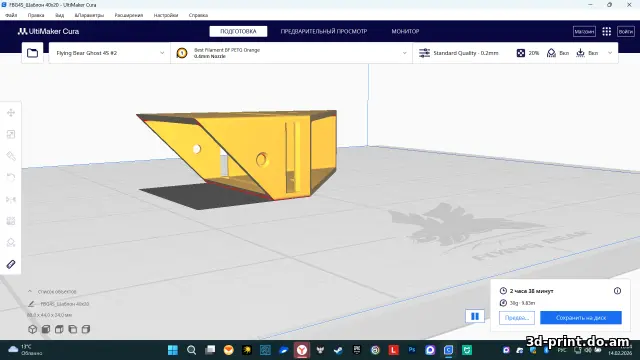Switch to the right side camera view
This screenshot has width=640, height=360.
tap(86, 329)
